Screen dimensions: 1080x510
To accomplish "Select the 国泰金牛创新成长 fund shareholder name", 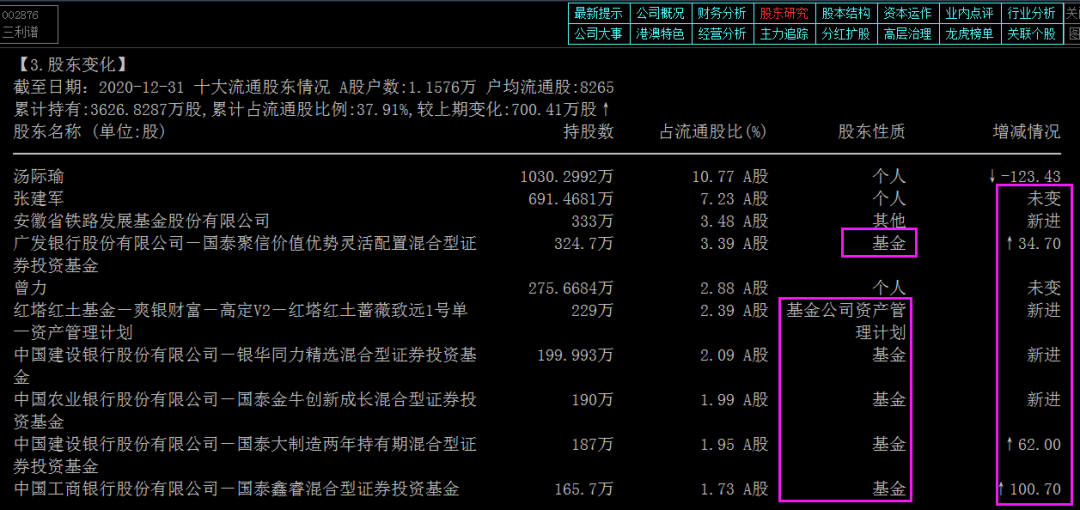I will pos(245,411).
